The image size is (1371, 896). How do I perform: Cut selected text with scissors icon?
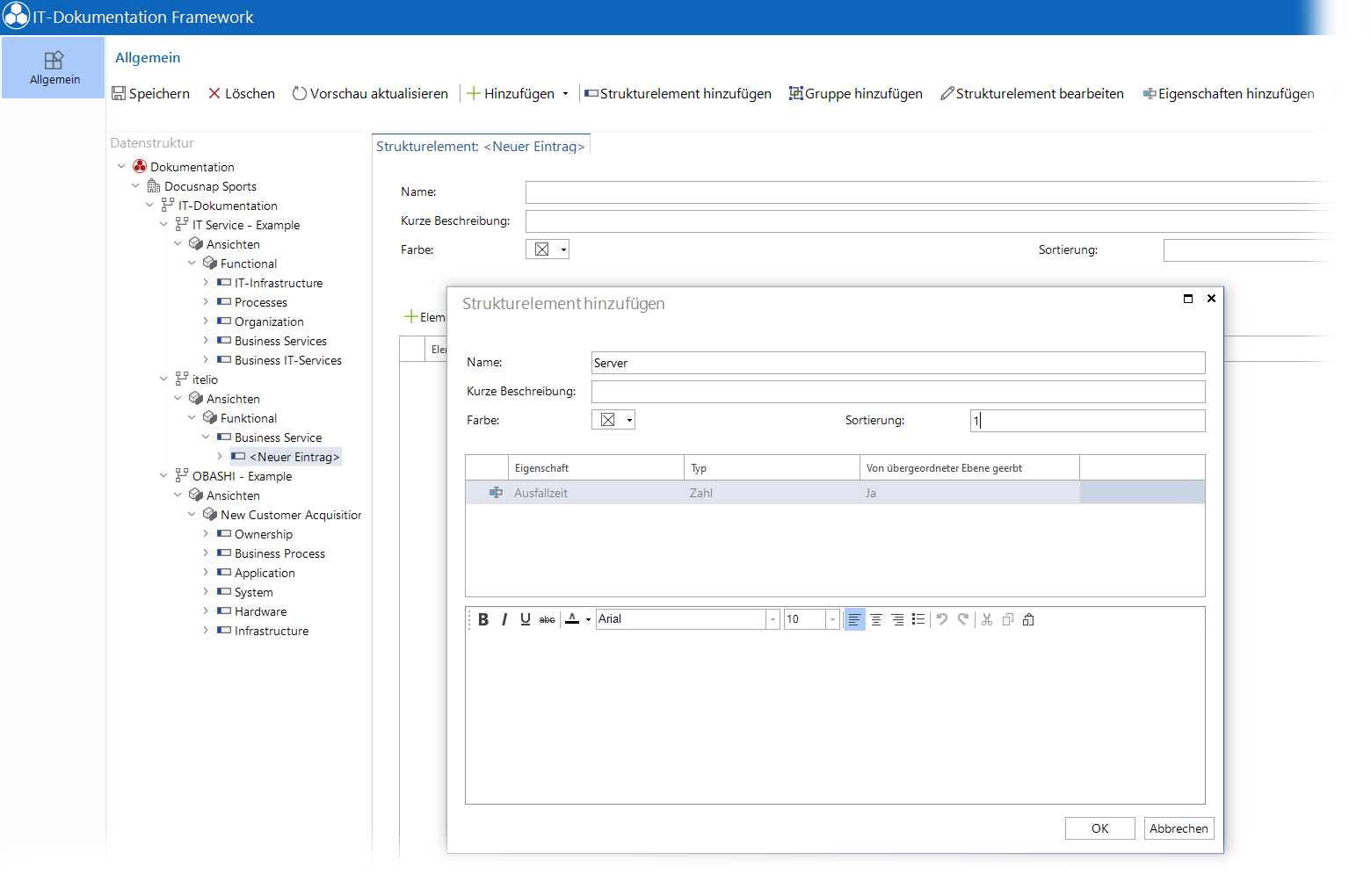coord(987,619)
